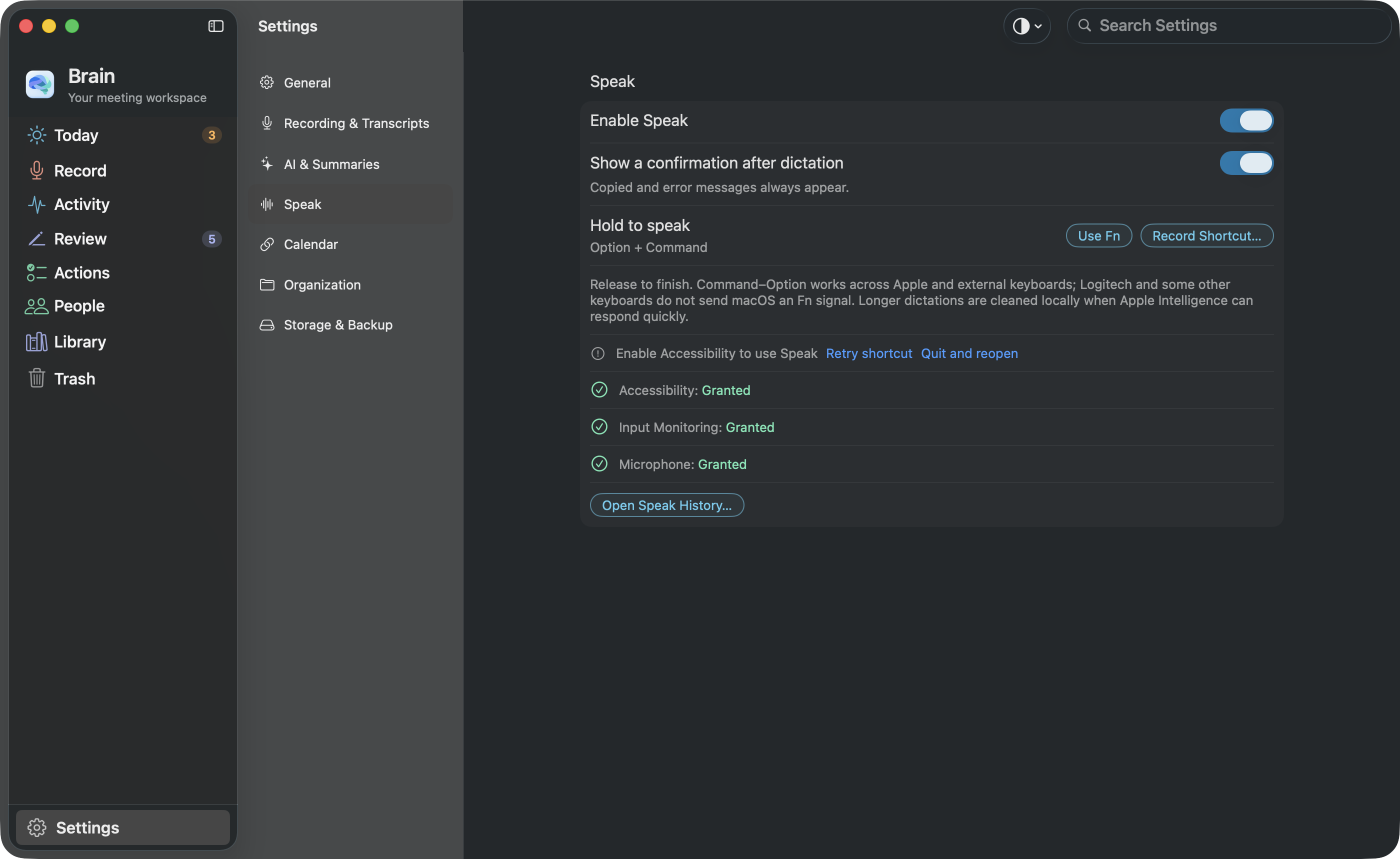This screenshot has width=1400, height=859.
Task: Click the Settings gear icon at bottom
Action: point(37,827)
